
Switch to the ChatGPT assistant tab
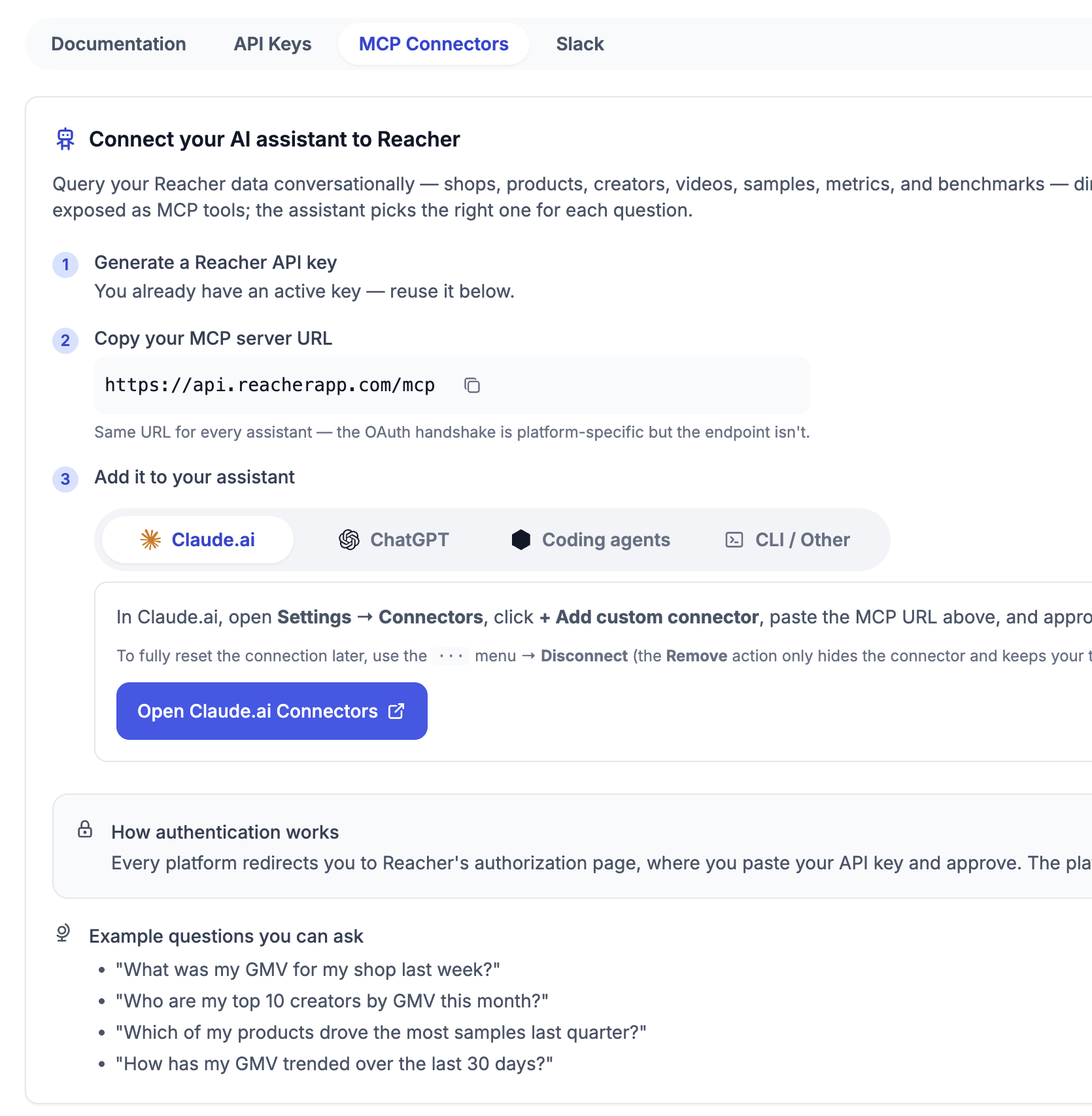pos(394,540)
